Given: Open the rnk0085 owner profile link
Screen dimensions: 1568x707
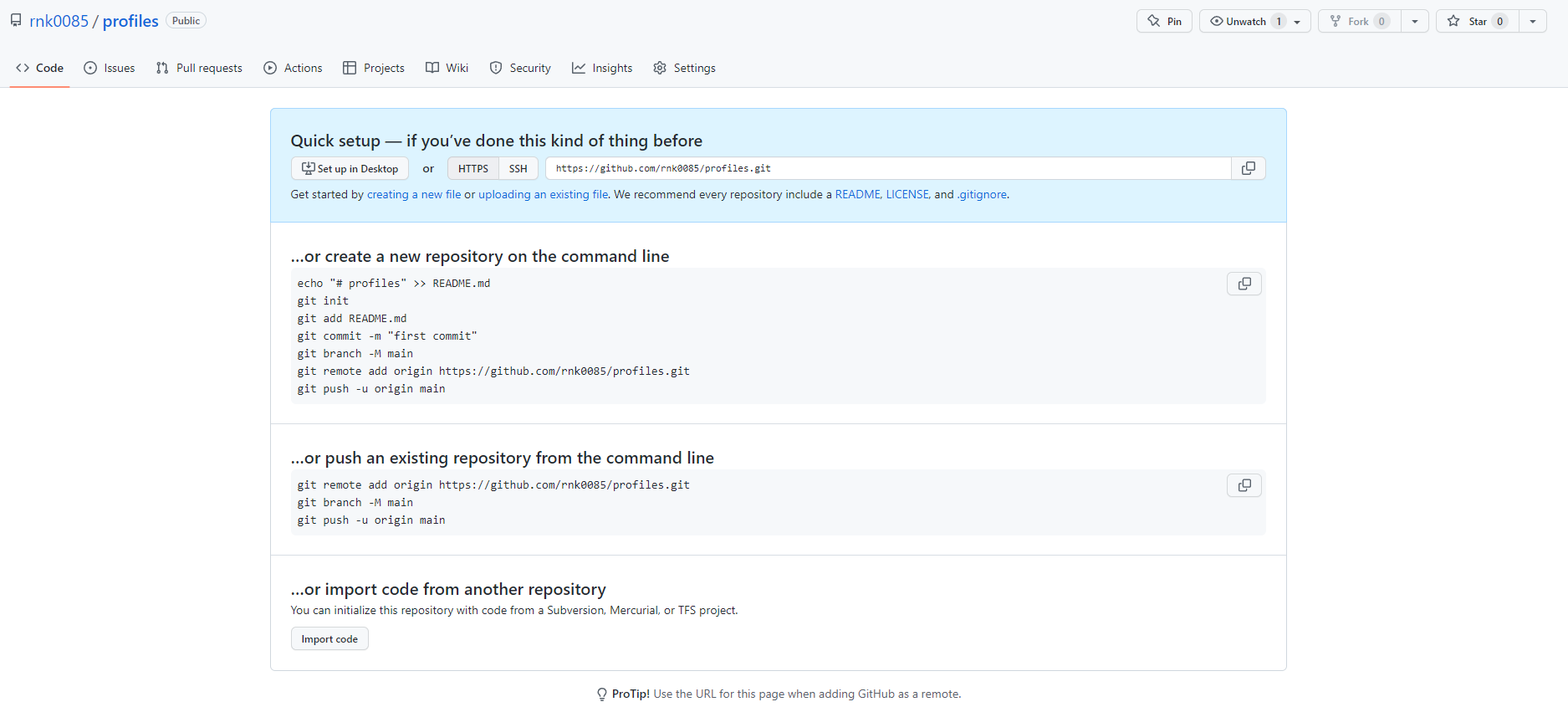Looking at the screenshot, I should coord(59,21).
